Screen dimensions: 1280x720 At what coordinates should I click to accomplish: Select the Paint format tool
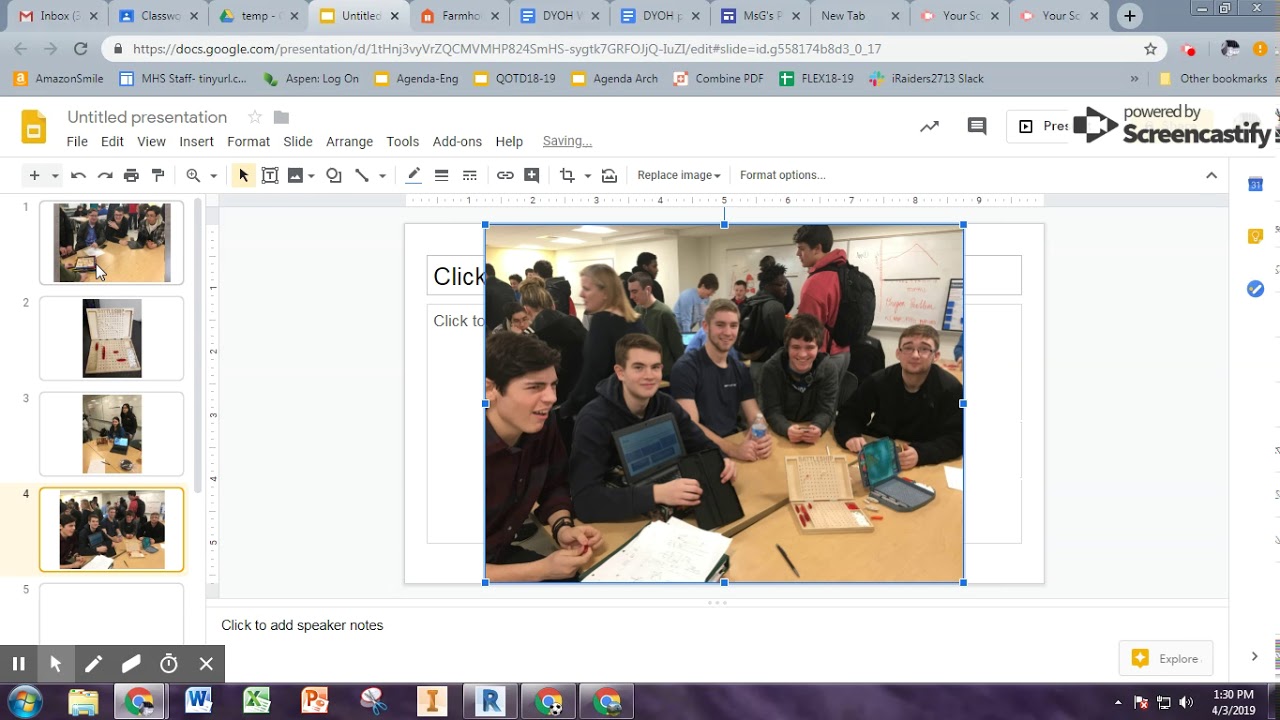coord(158,175)
